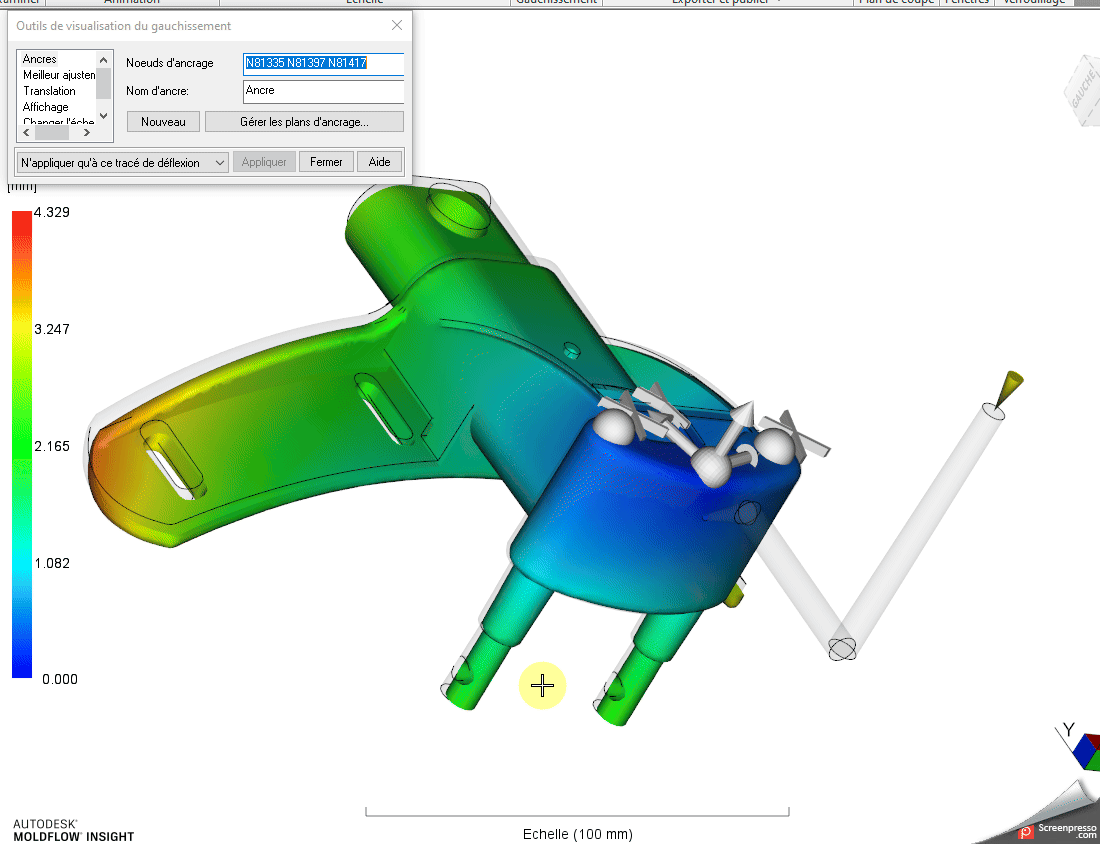Click the red top of color scale
Image resolution: width=1100 pixels, height=844 pixels.
(x=22, y=222)
